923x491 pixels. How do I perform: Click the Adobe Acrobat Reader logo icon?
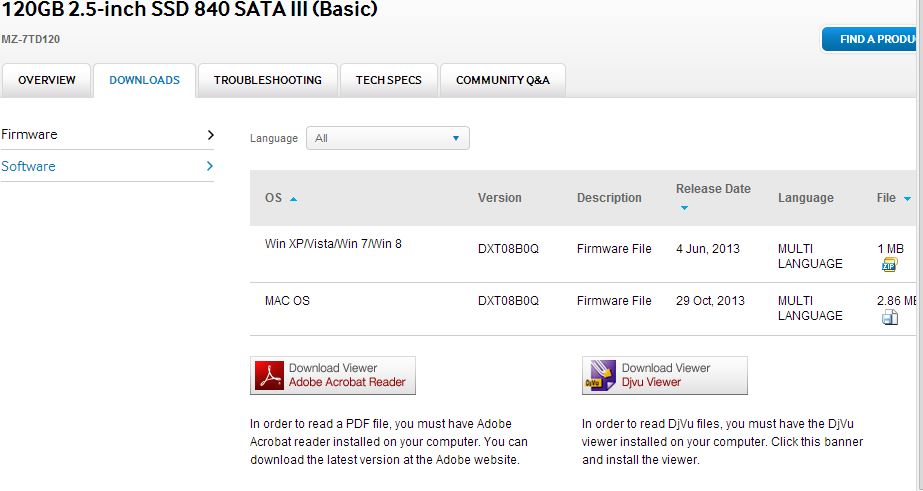[x=269, y=375]
